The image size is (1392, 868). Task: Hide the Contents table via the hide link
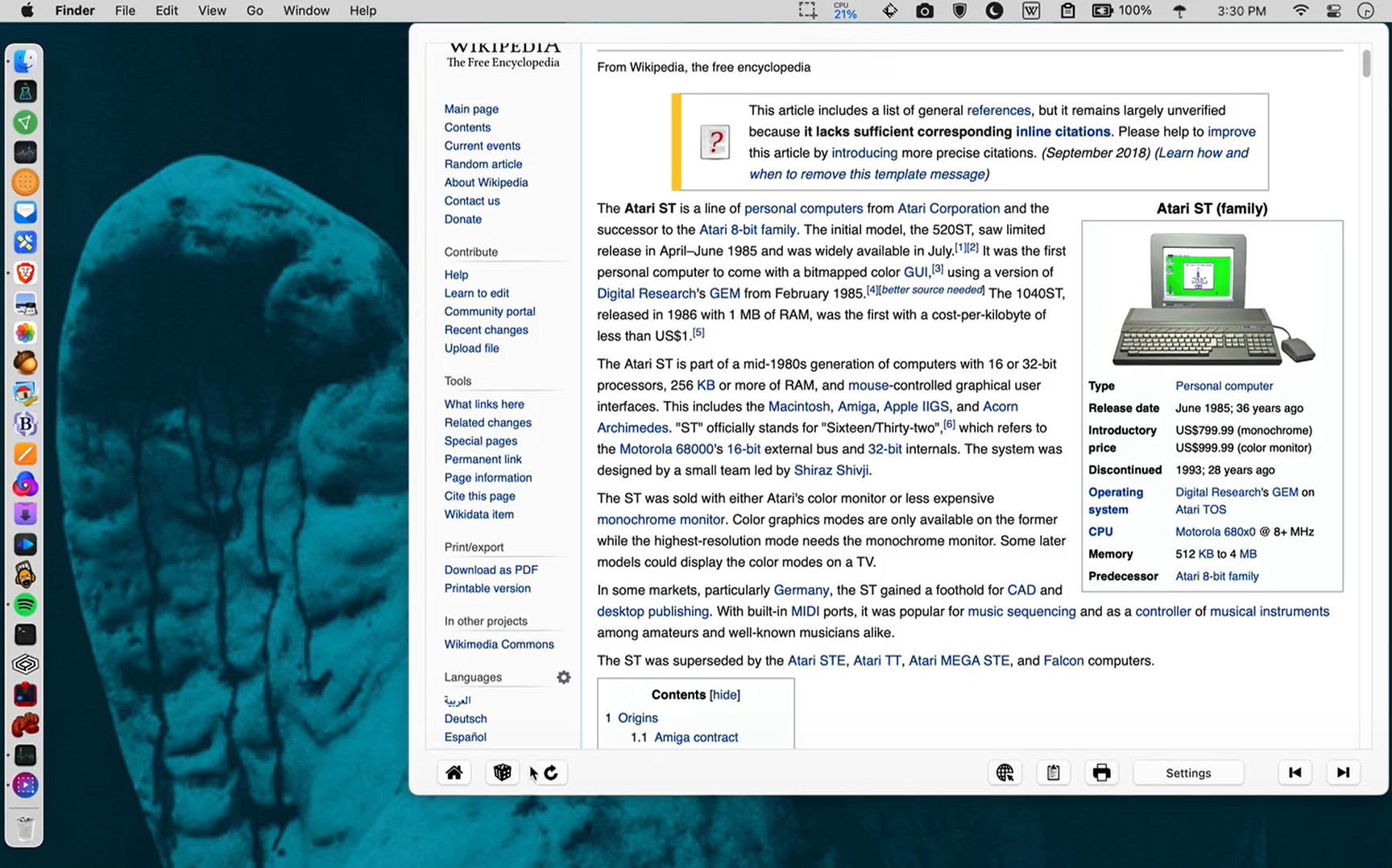click(724, 695)
